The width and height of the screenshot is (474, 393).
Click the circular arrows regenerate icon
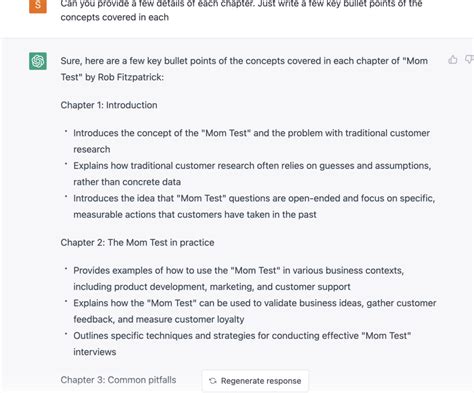point(213,381)
